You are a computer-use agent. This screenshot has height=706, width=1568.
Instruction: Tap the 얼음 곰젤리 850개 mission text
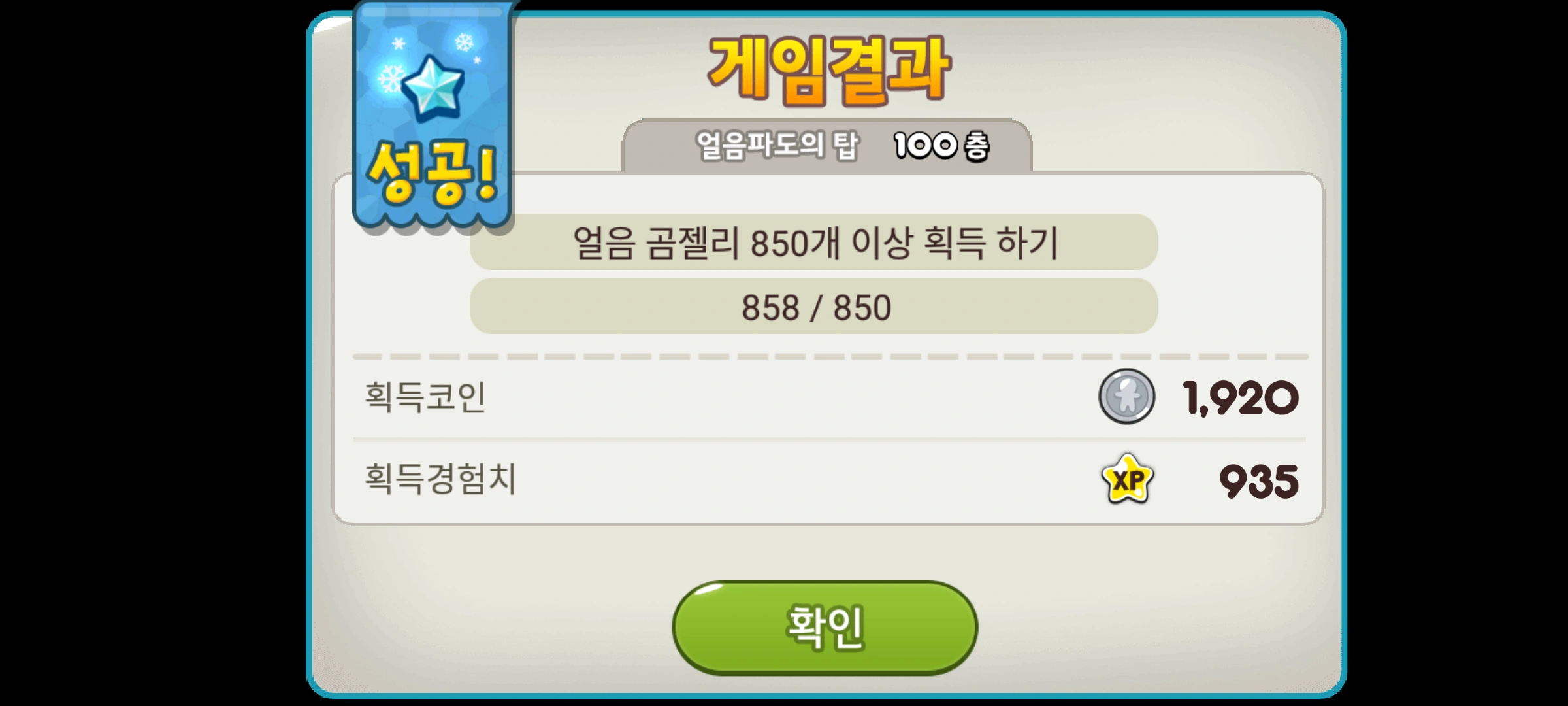pyautogui.click(x=814, y=243)
